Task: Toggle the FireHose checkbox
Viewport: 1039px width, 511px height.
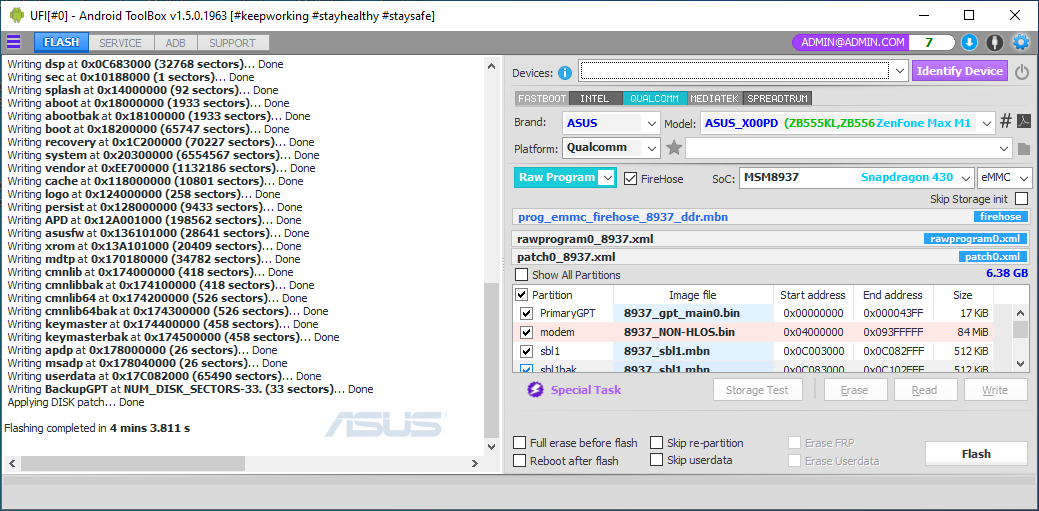Action: click(x=630, y=178)
